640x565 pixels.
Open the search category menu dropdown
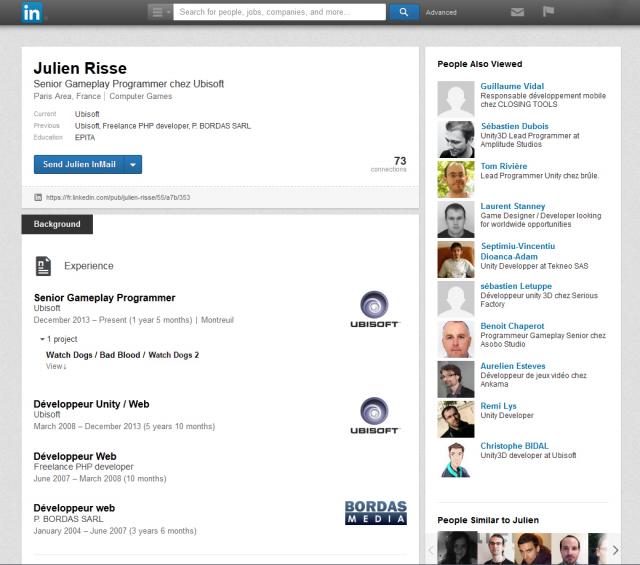point(160,12)
